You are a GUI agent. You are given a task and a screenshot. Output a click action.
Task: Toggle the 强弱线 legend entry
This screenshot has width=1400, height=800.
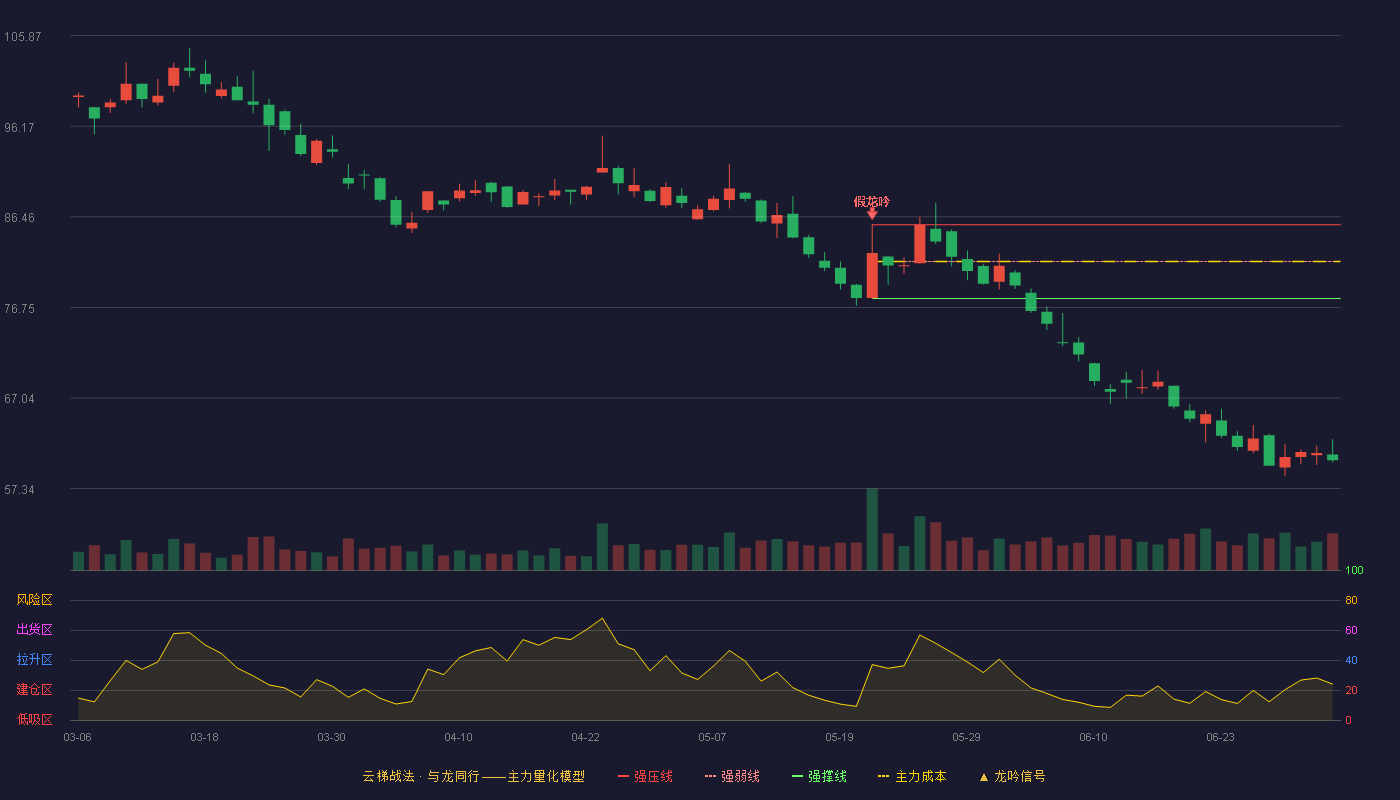tap(732, 776)
